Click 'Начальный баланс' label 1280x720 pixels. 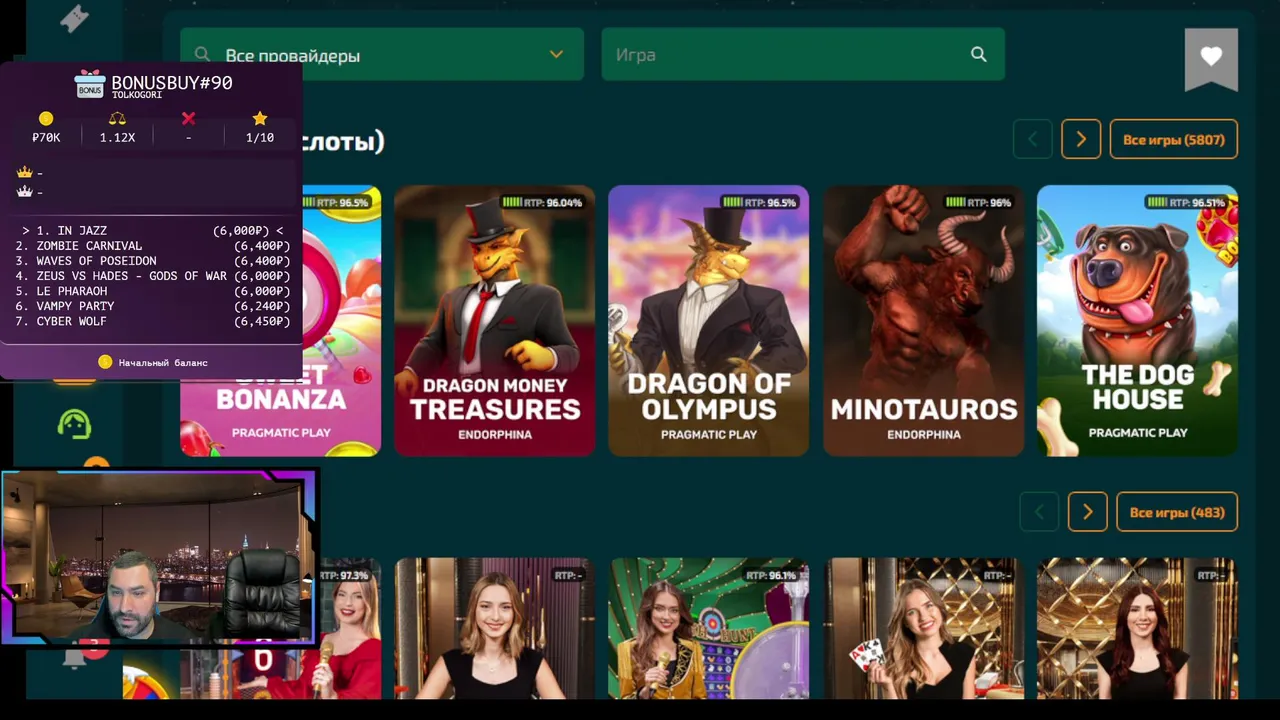click(x=163, y=362)
